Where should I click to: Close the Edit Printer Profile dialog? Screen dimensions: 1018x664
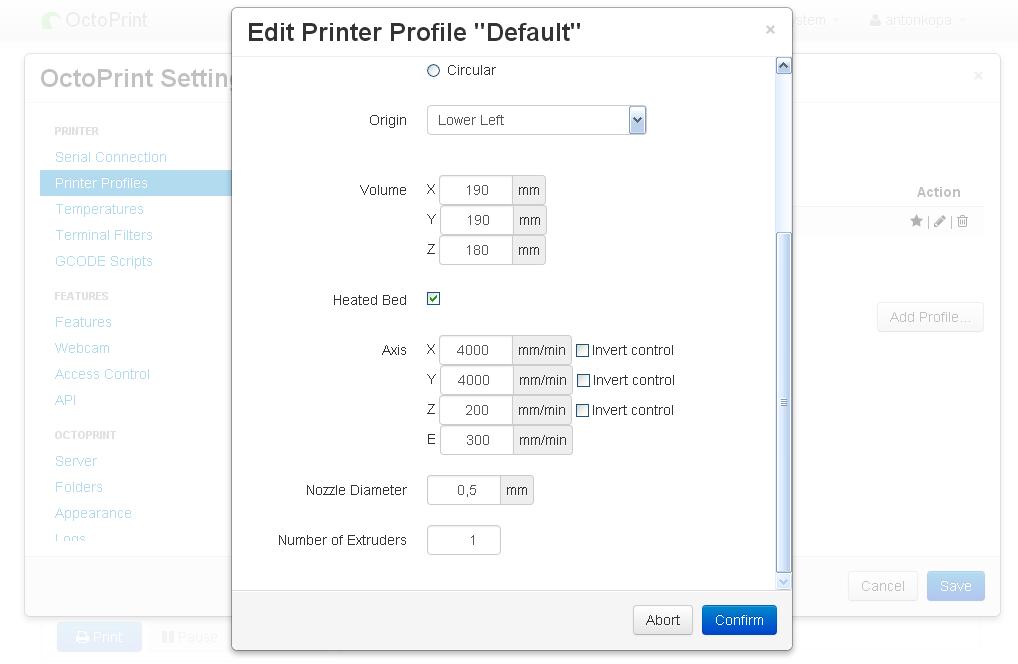pos(770,30)
